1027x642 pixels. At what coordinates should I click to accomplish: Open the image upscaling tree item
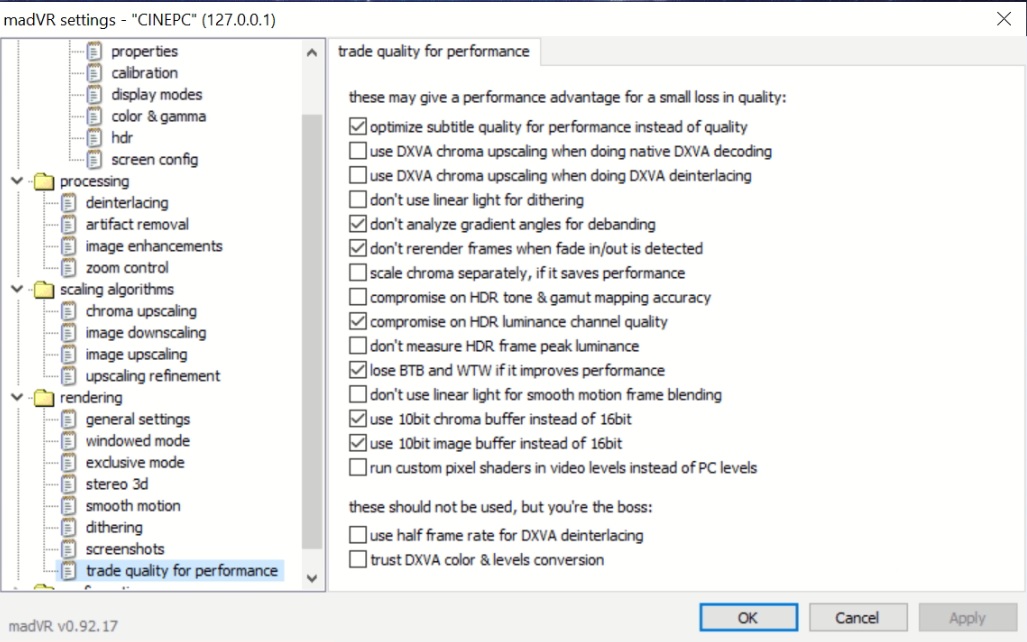(x=136, y=354)
